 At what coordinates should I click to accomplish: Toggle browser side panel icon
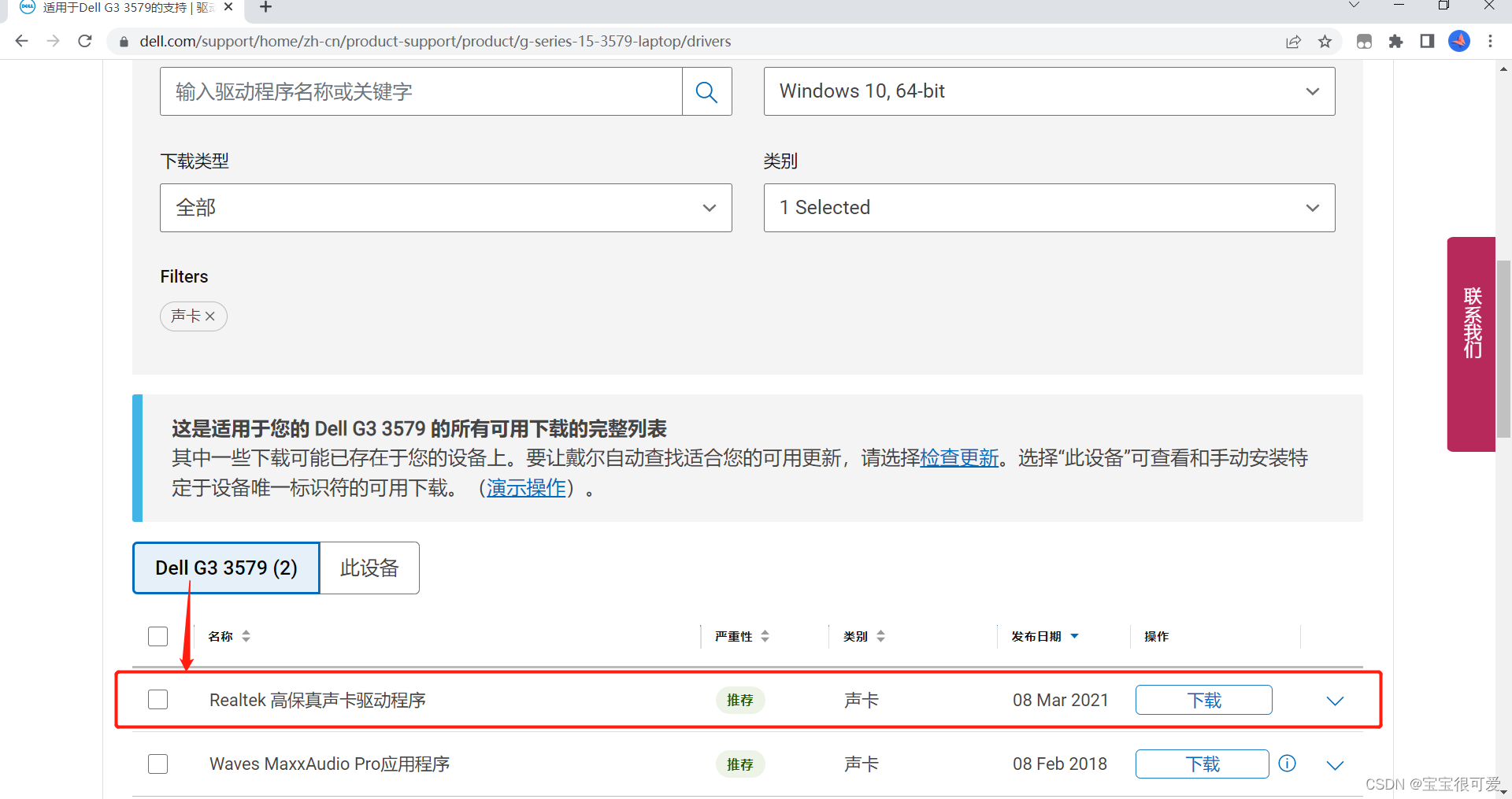[x=1427, y=42]
